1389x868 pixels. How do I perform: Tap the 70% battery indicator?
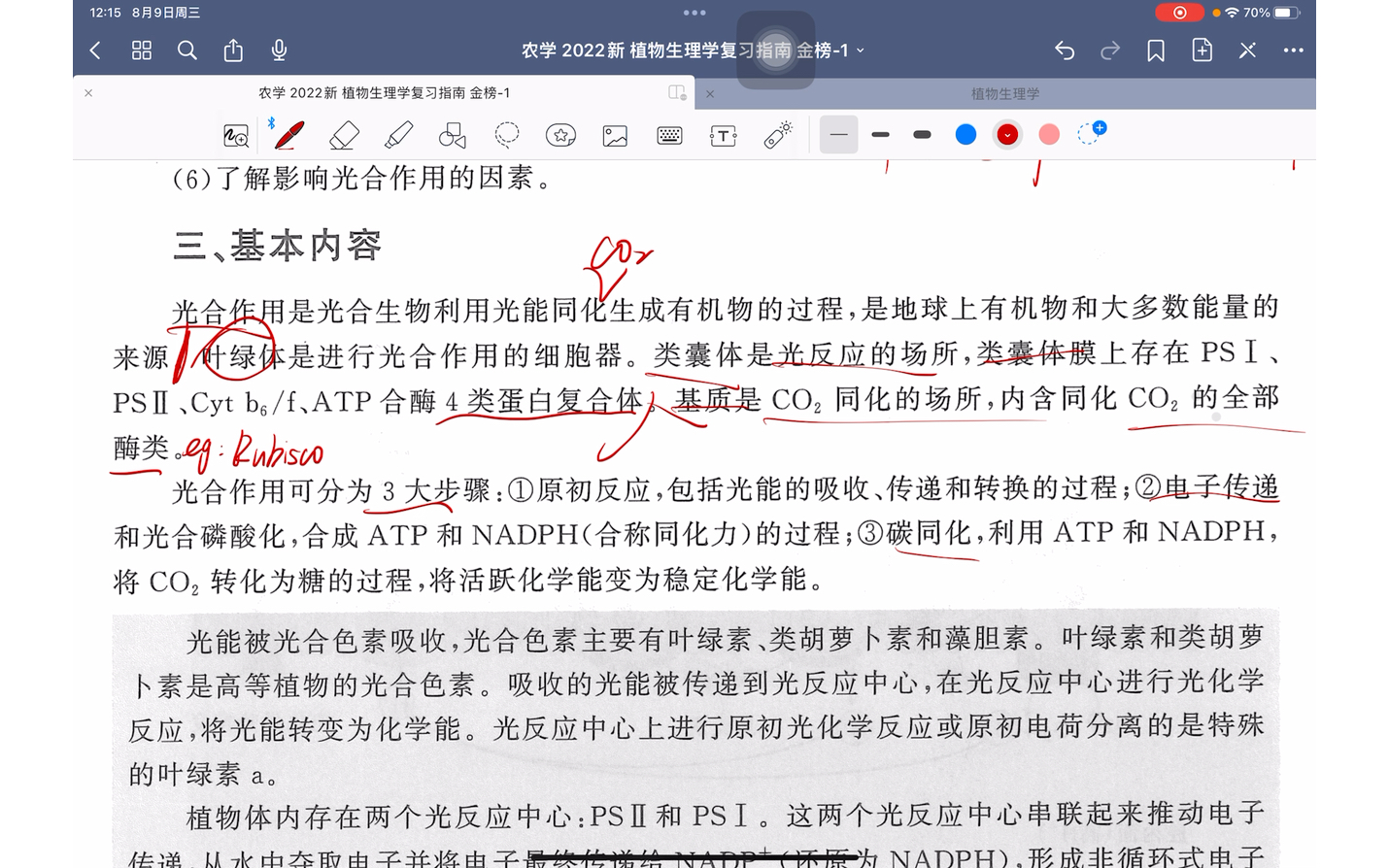point(1270,13)
